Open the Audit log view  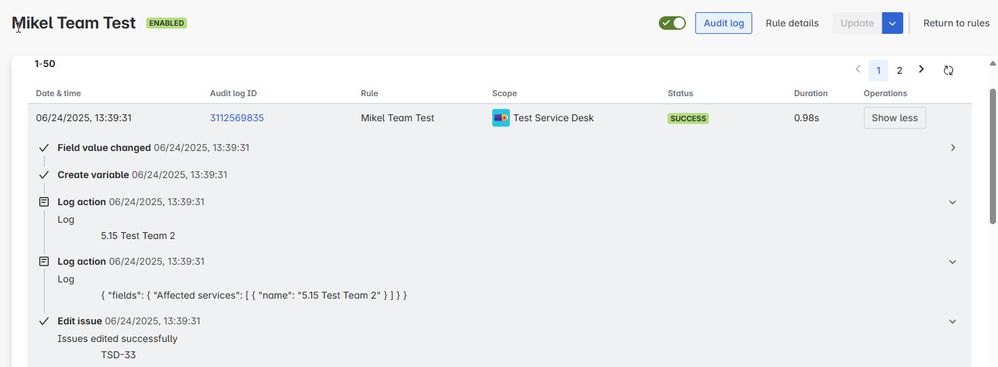(724, 23)
